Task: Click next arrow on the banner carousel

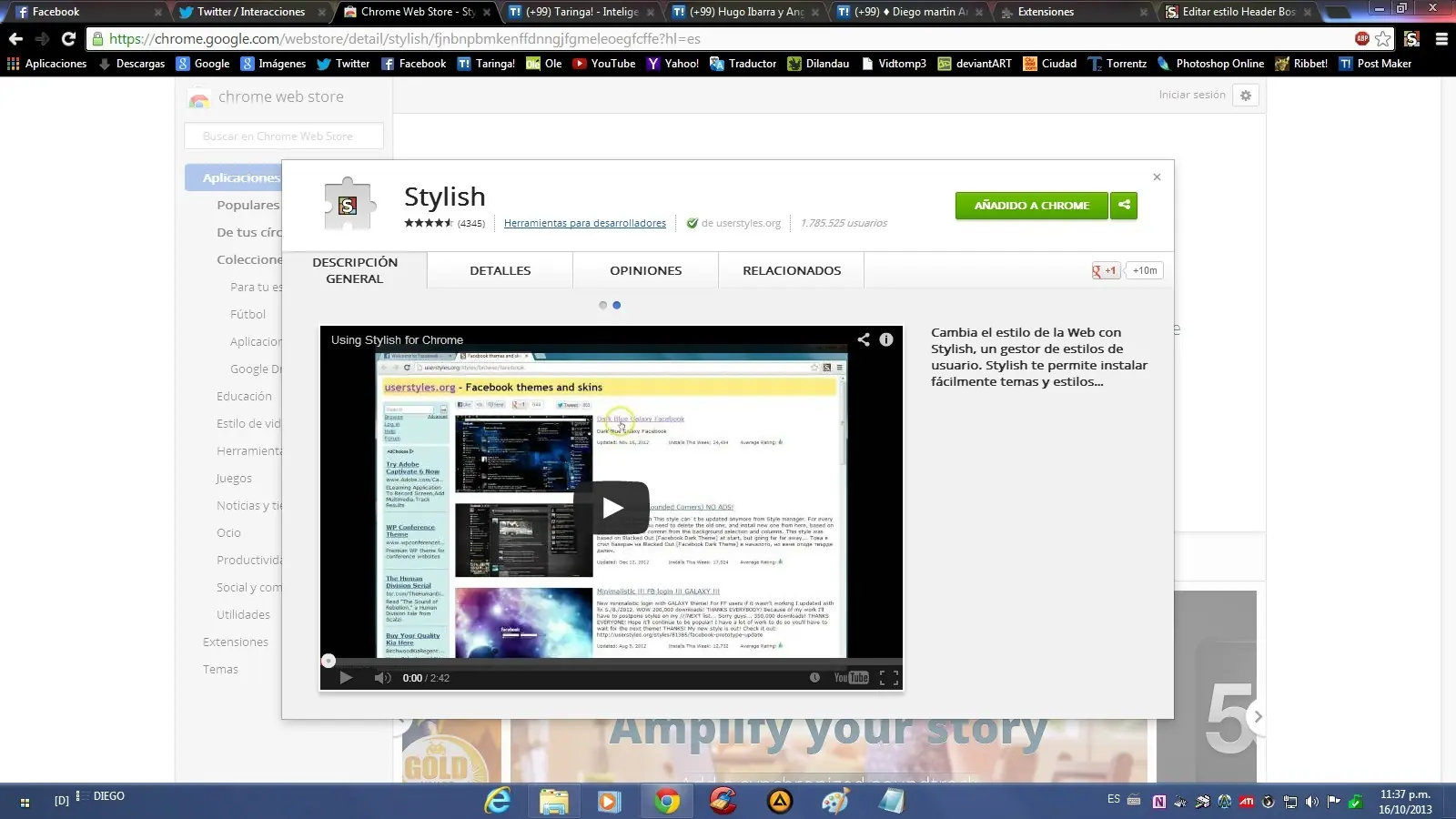Action: click(x=1258, y=717)
